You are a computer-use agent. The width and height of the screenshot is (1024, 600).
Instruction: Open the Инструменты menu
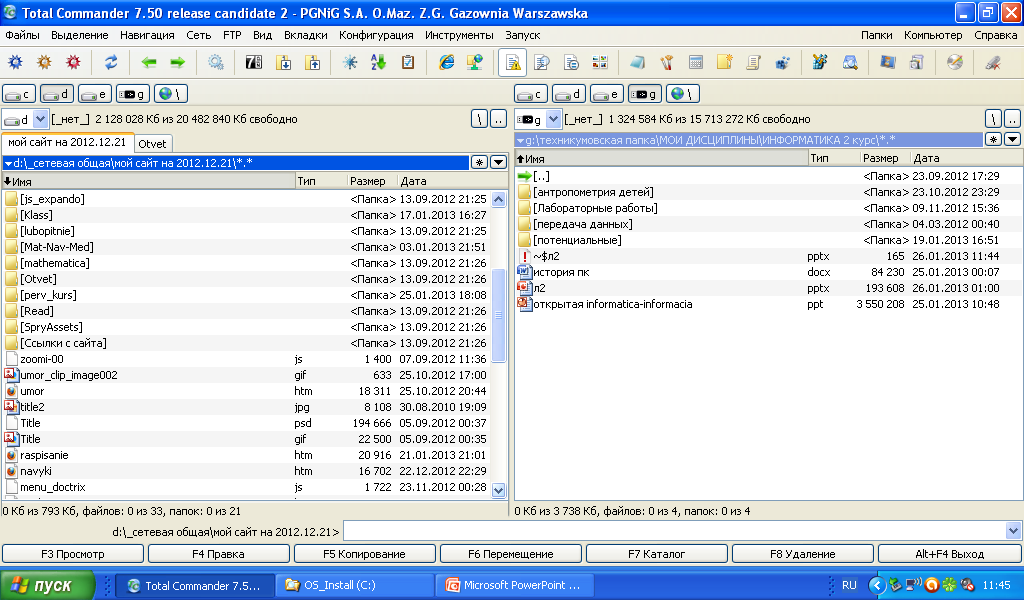tap(459, 35)
